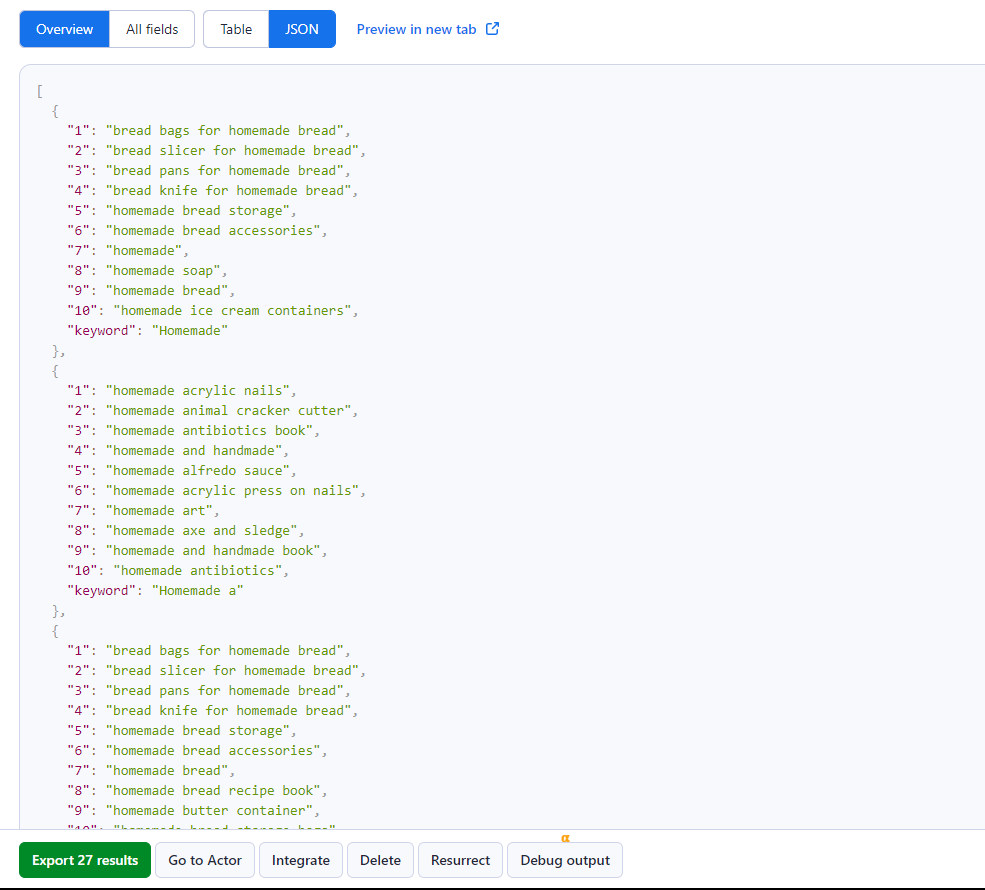This screenshot has width=985, height=890.
Task: Delete the dataset results
Action: pyautogui.click(x=379, y=860)
